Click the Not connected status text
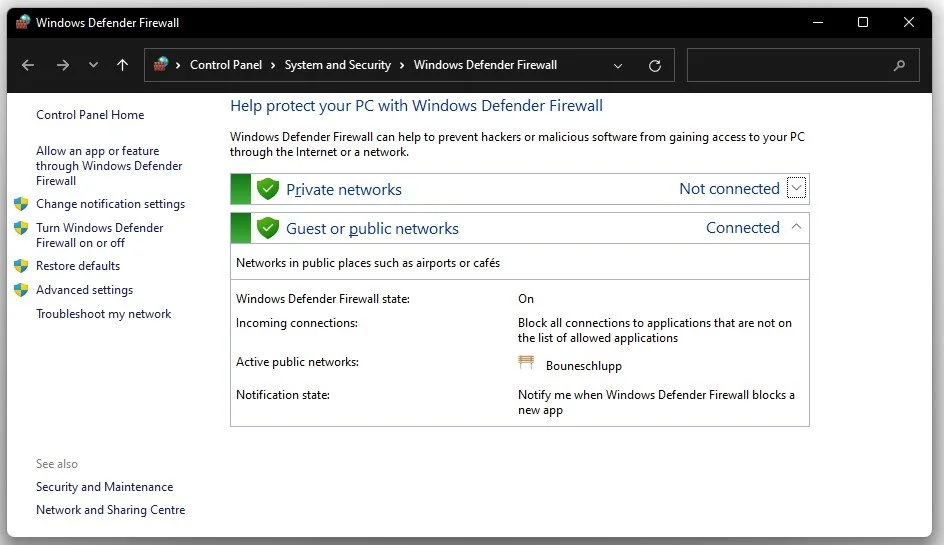Image resolution: width=944 pixels, height=545 pixels. [x=729, y=188]
